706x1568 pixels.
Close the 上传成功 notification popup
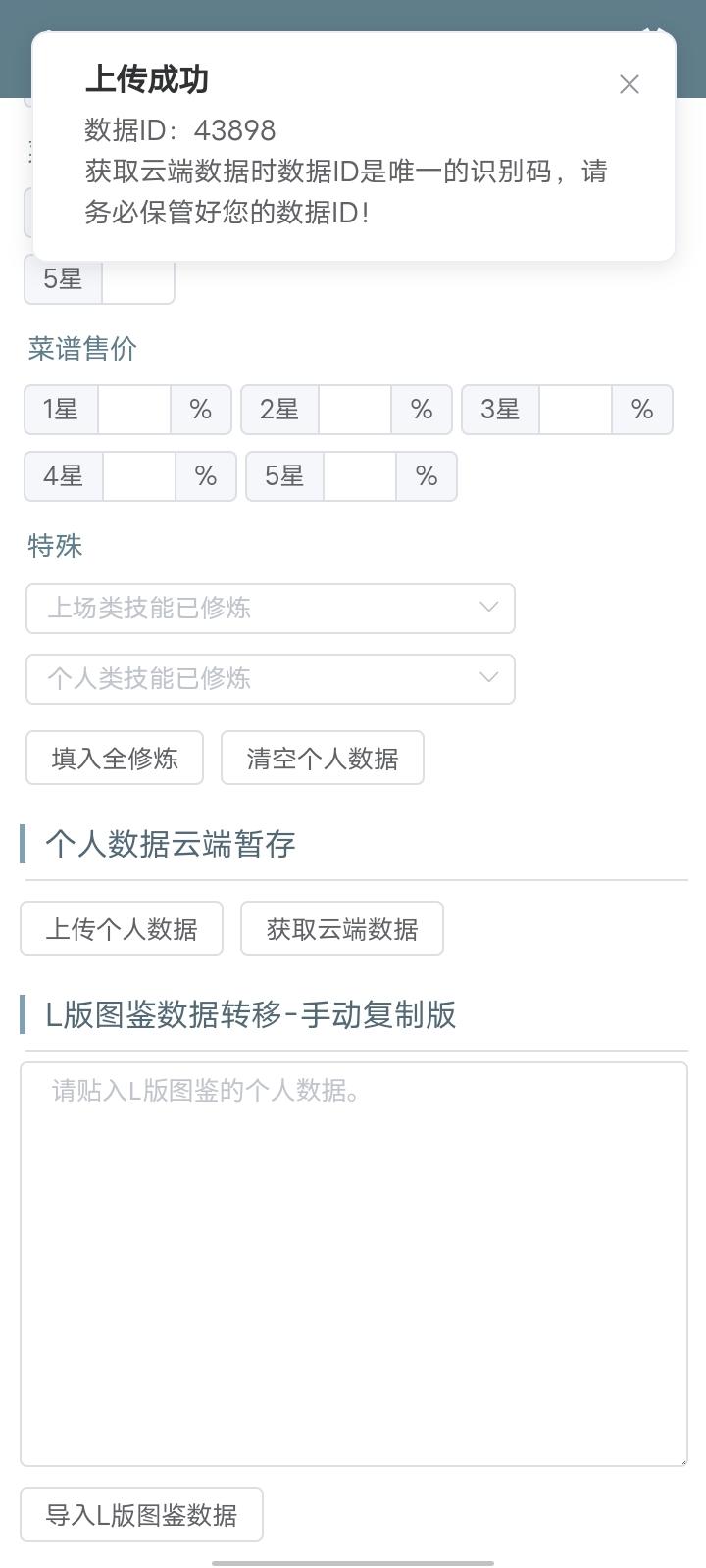(630, 84)
